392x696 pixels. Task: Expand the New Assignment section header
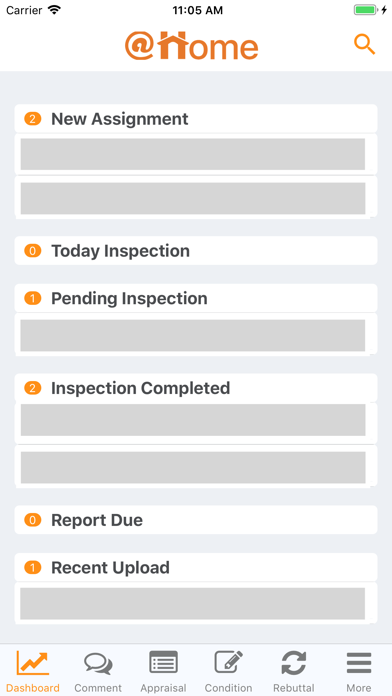[196, 119]
